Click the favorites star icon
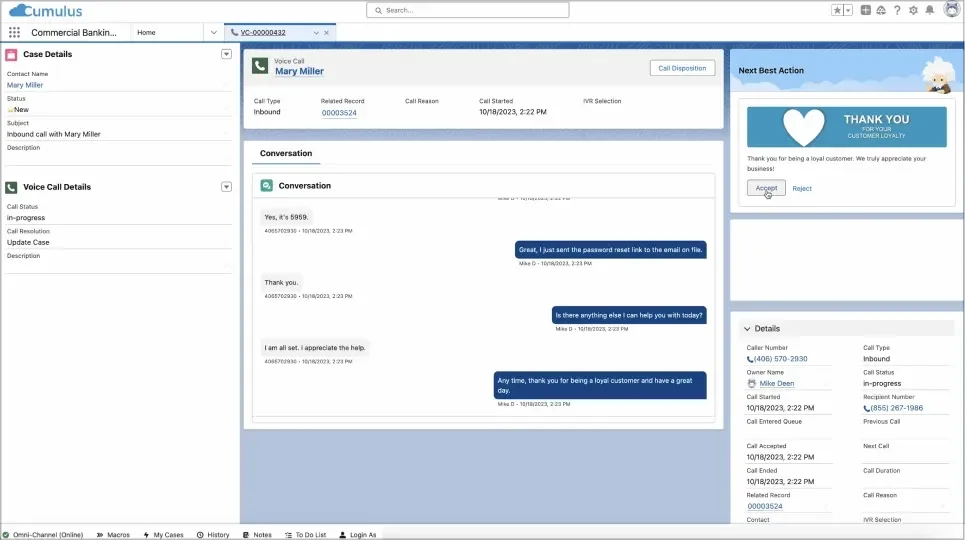The image size is (965, 540). pos(837,10)
